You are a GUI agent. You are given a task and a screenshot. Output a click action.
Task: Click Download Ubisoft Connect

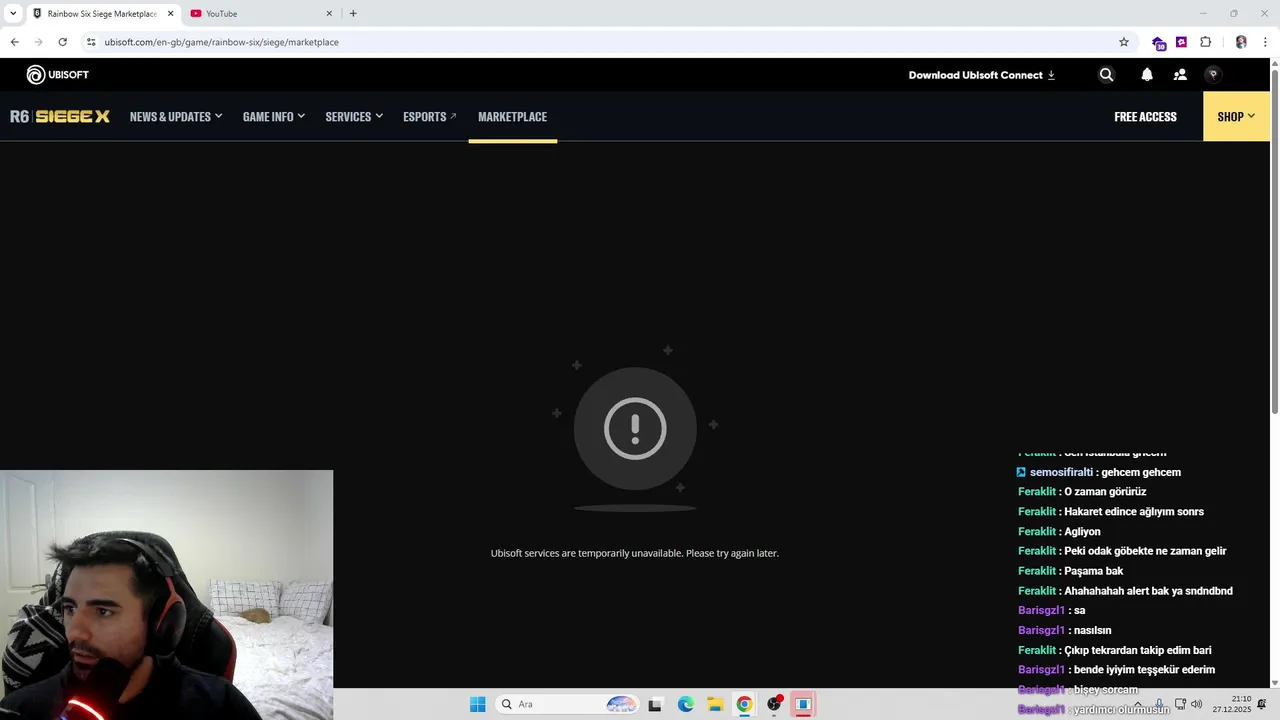[x=982, y=75]
